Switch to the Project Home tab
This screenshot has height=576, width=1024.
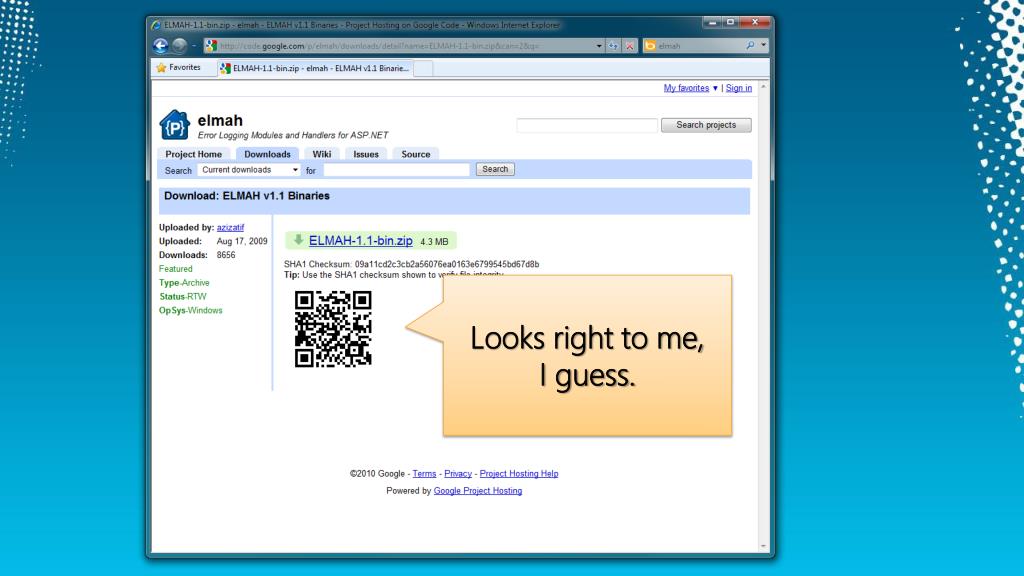point(193,154)
